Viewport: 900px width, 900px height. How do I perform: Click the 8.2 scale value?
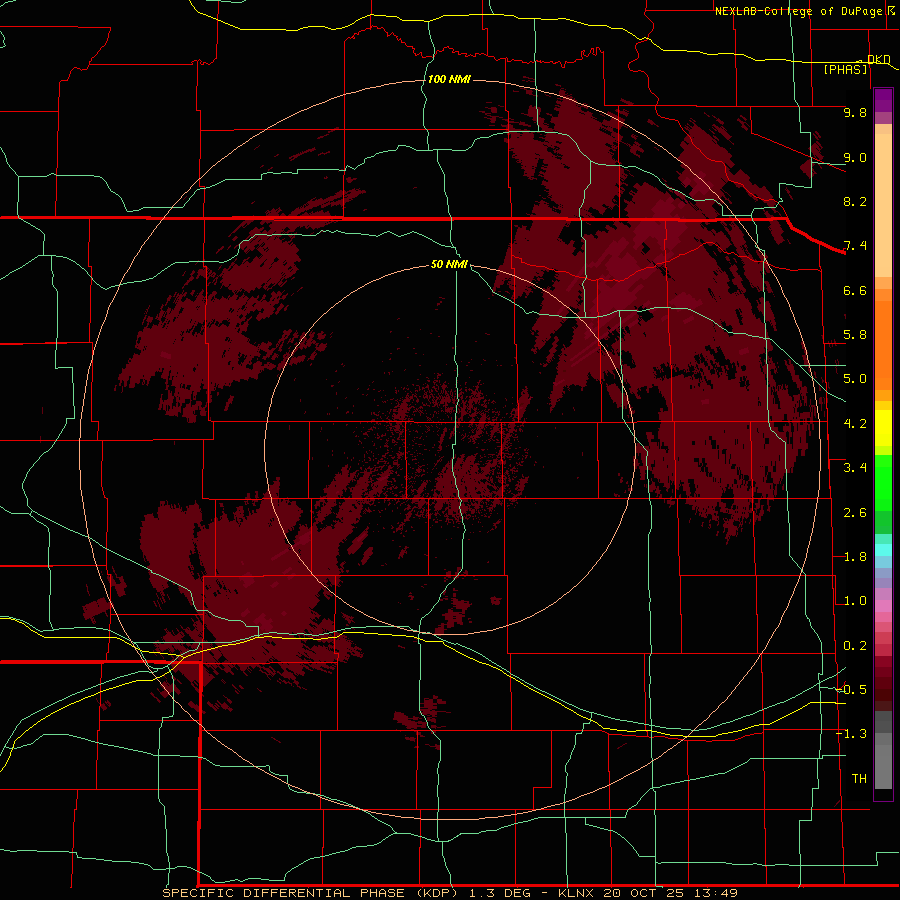tap(855, 201)
